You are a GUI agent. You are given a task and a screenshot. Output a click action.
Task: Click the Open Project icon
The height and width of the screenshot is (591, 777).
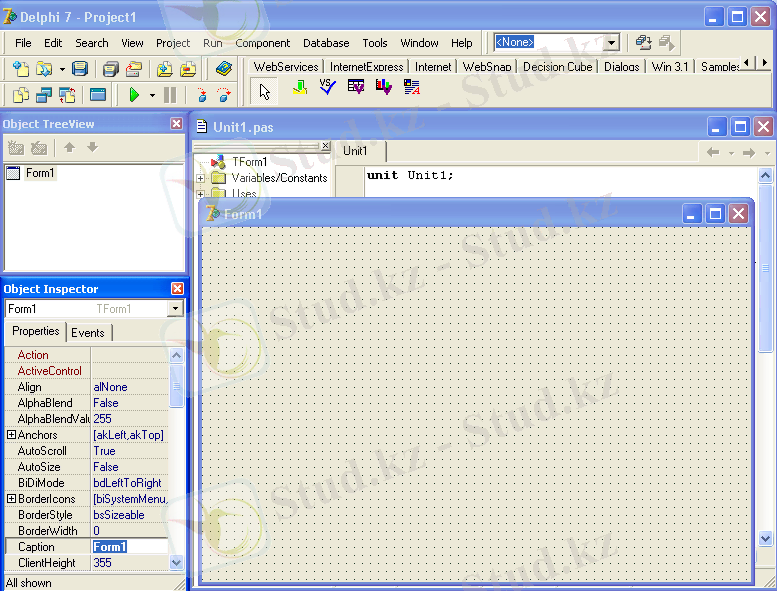(x=134, y=69)
